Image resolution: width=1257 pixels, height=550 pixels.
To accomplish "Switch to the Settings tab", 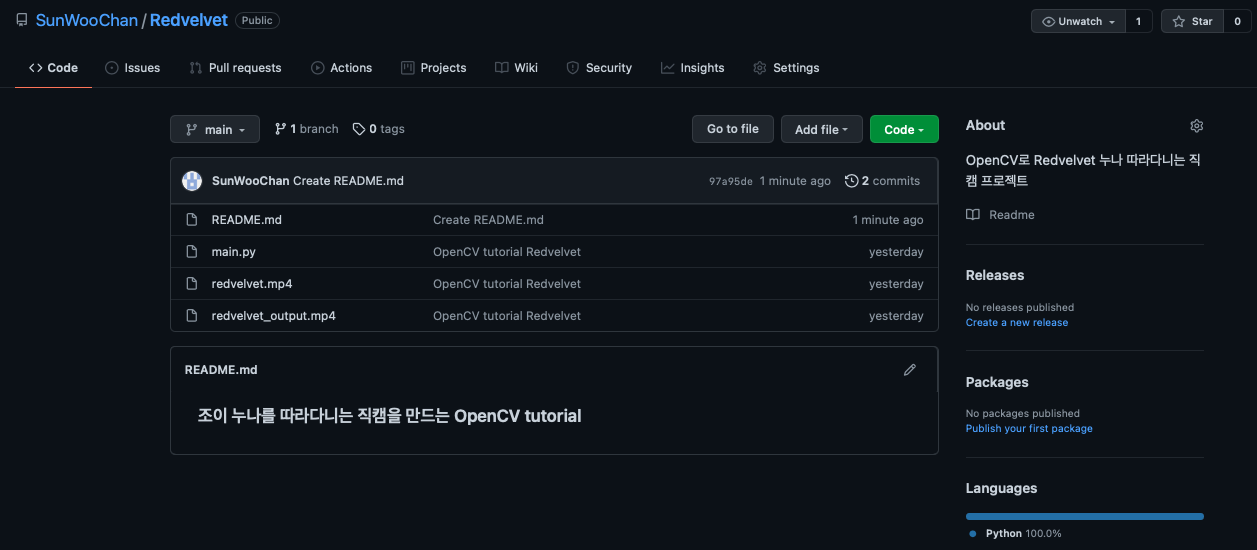I will point(786,68).
